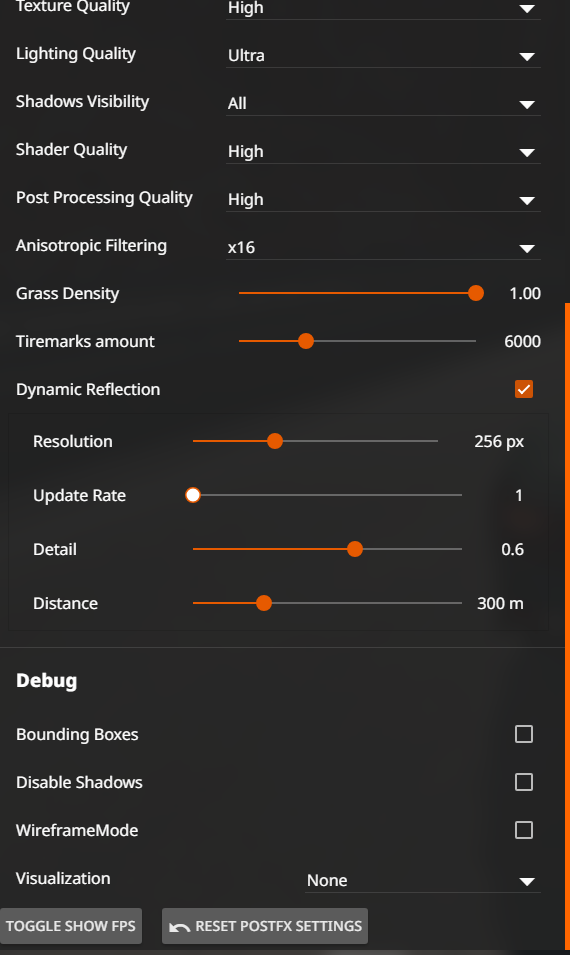This screenshot has width=570, height=955.
Task: Open the Shader Quality dropdown
Action: tap(383, 152)
